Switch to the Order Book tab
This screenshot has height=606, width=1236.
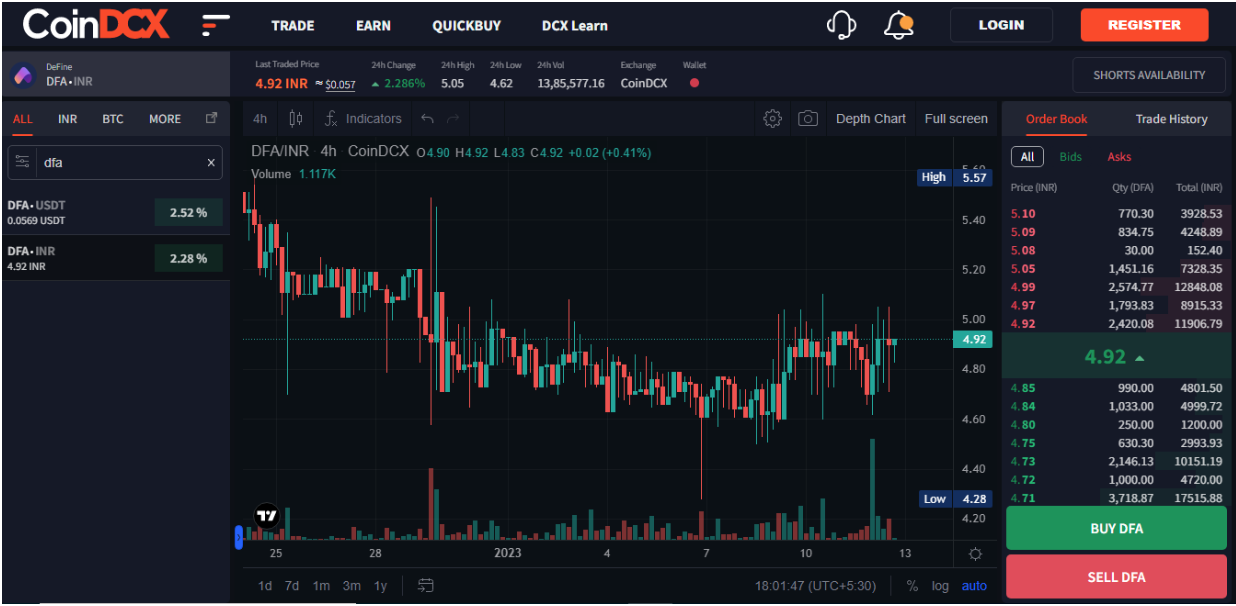click(x=1056, y=119)
